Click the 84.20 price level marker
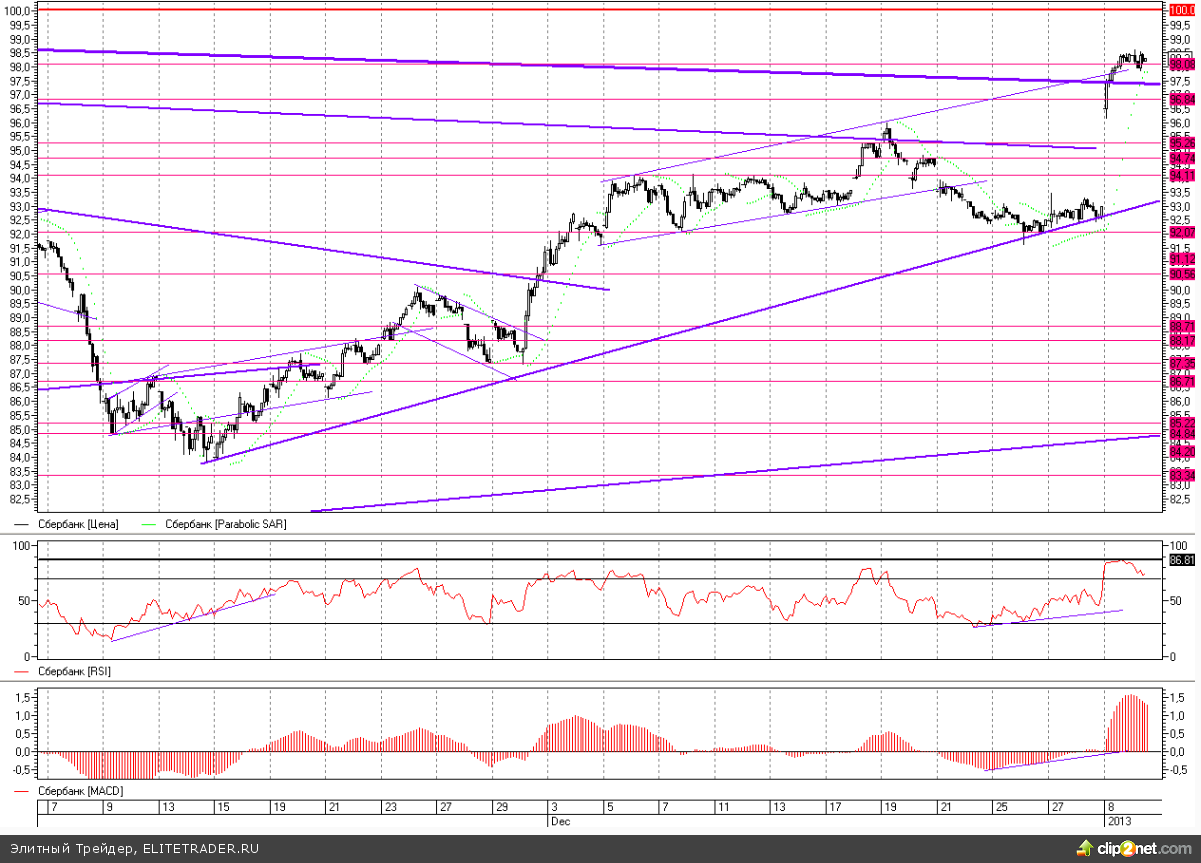 point(1182,451)
